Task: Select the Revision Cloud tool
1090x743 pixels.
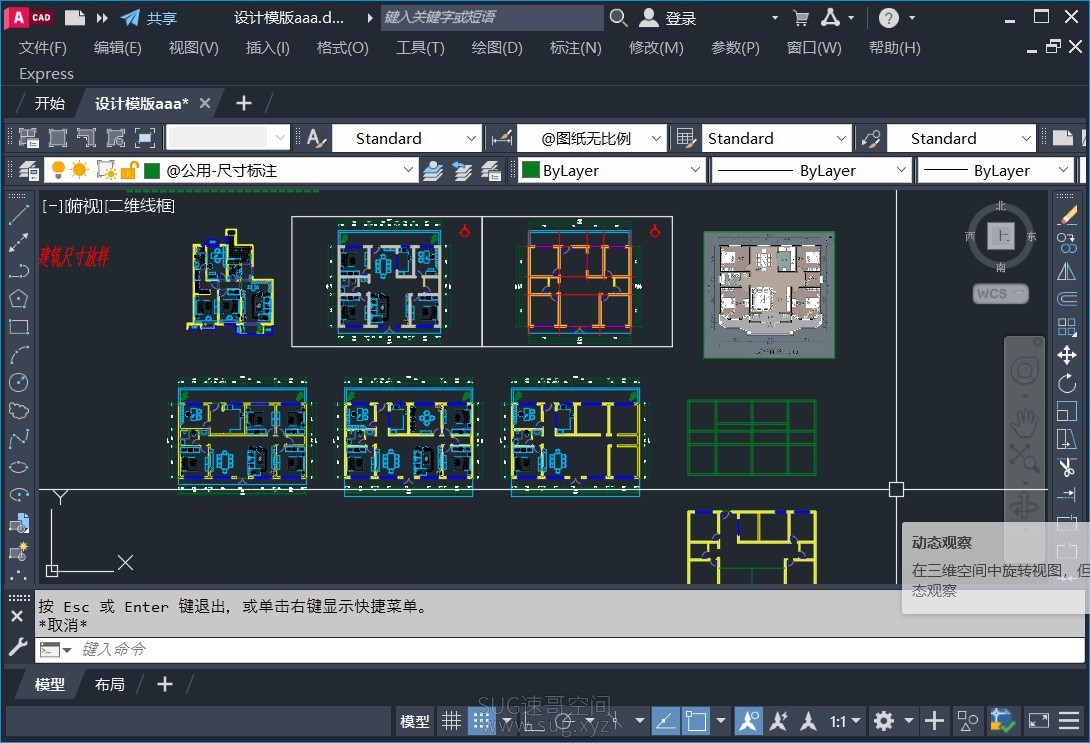Action: click(19, 411)
